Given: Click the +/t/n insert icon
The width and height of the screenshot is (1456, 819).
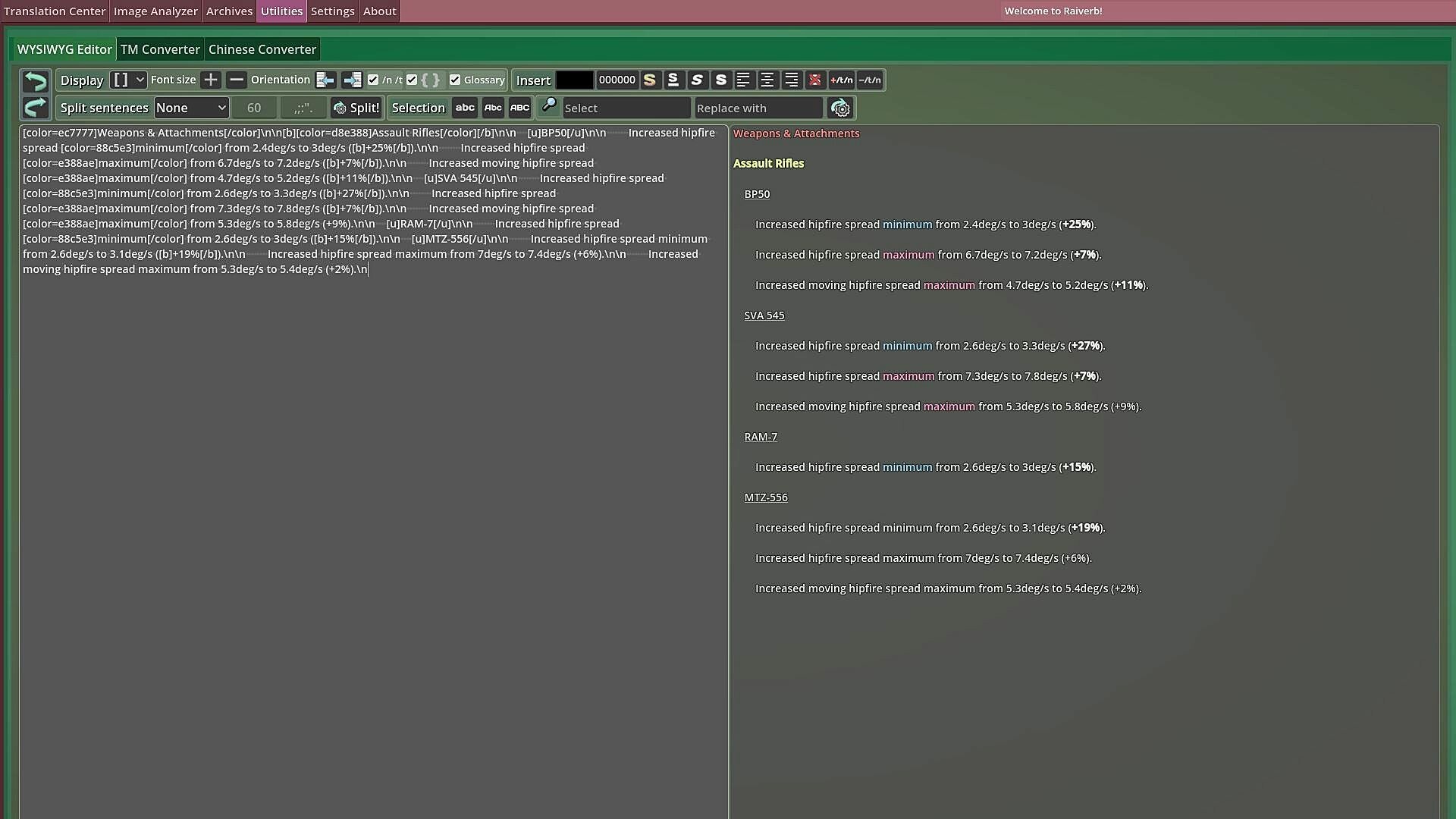Looking at the screenshot, I should point(841,80).
